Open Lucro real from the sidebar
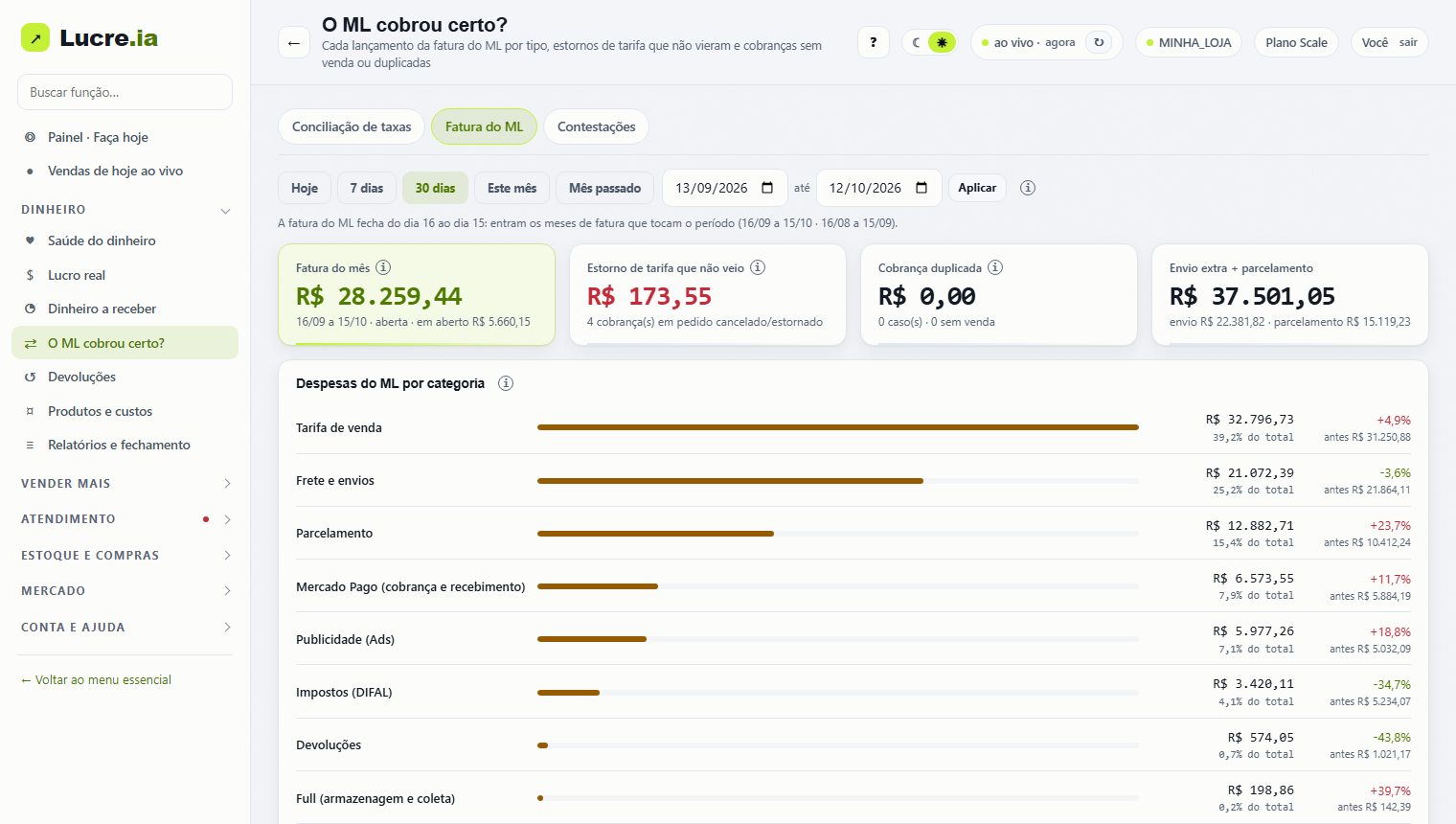 coord(125,275)
